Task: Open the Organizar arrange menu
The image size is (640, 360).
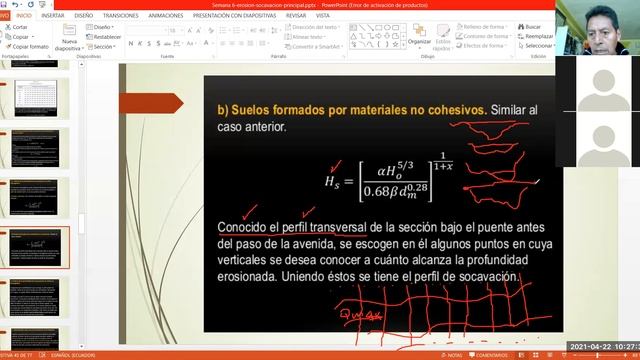Action: pyautogui.click(x=419, y=36)
